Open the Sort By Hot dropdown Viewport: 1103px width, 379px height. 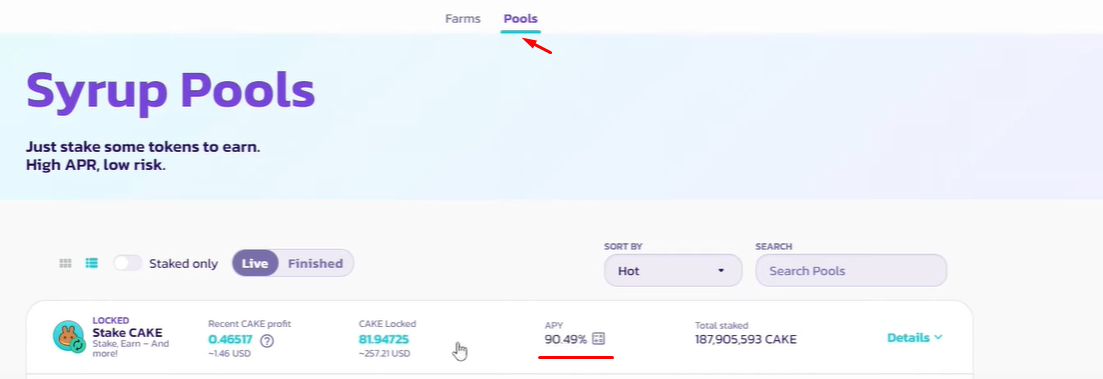[673, 270]
